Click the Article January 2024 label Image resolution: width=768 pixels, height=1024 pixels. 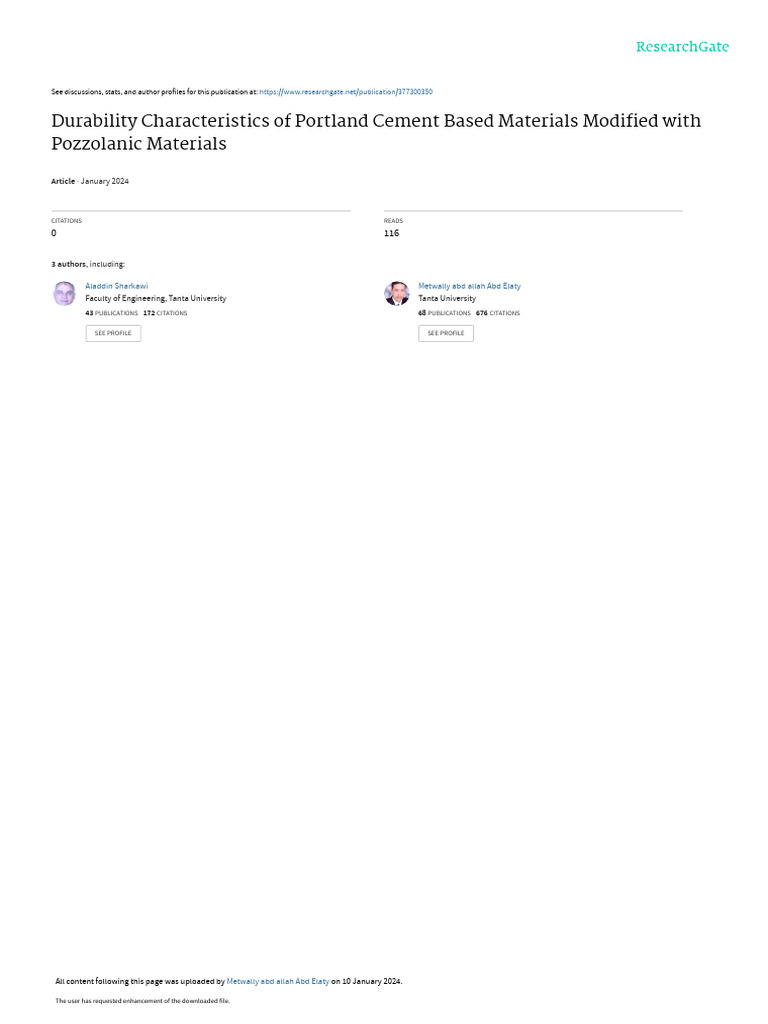90,181
